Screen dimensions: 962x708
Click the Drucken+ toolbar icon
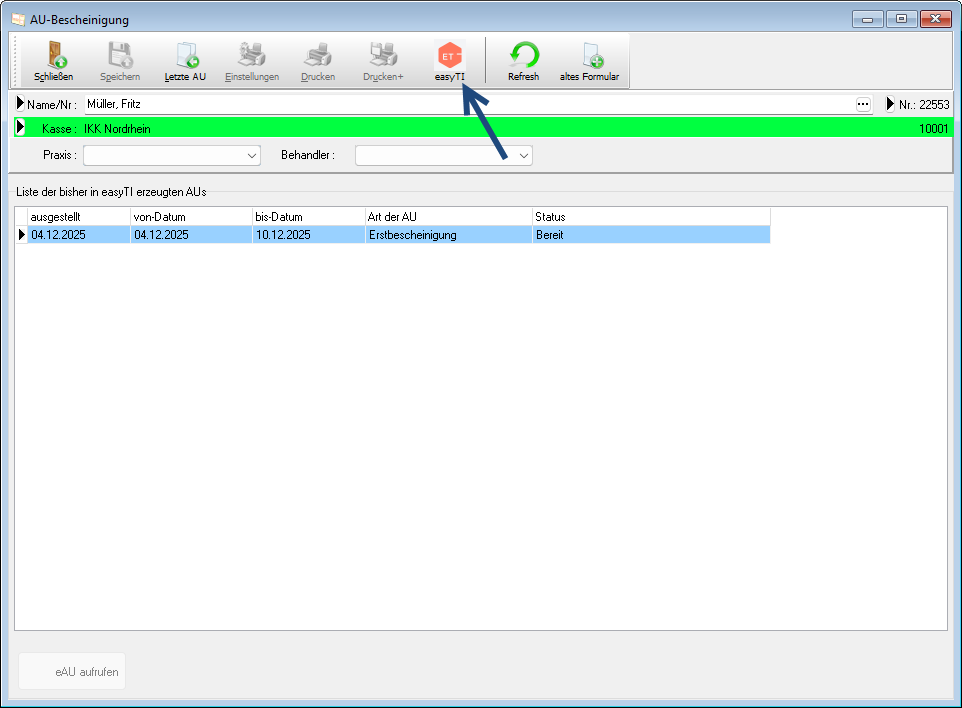(383, 56)
